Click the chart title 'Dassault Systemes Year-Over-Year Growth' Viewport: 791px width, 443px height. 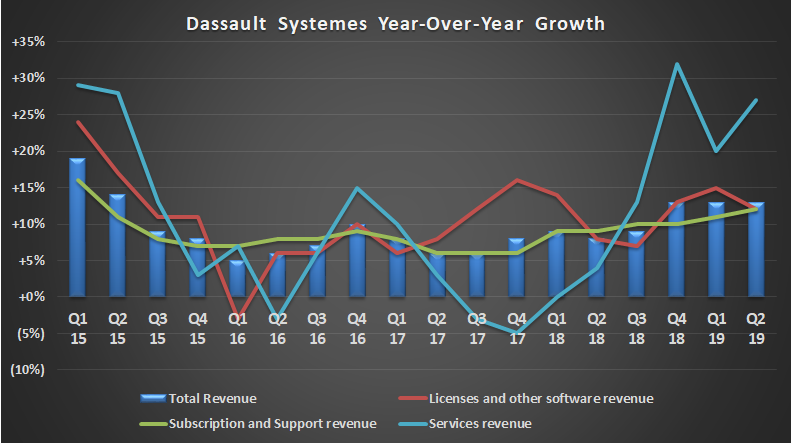click(x=395, y=21)
